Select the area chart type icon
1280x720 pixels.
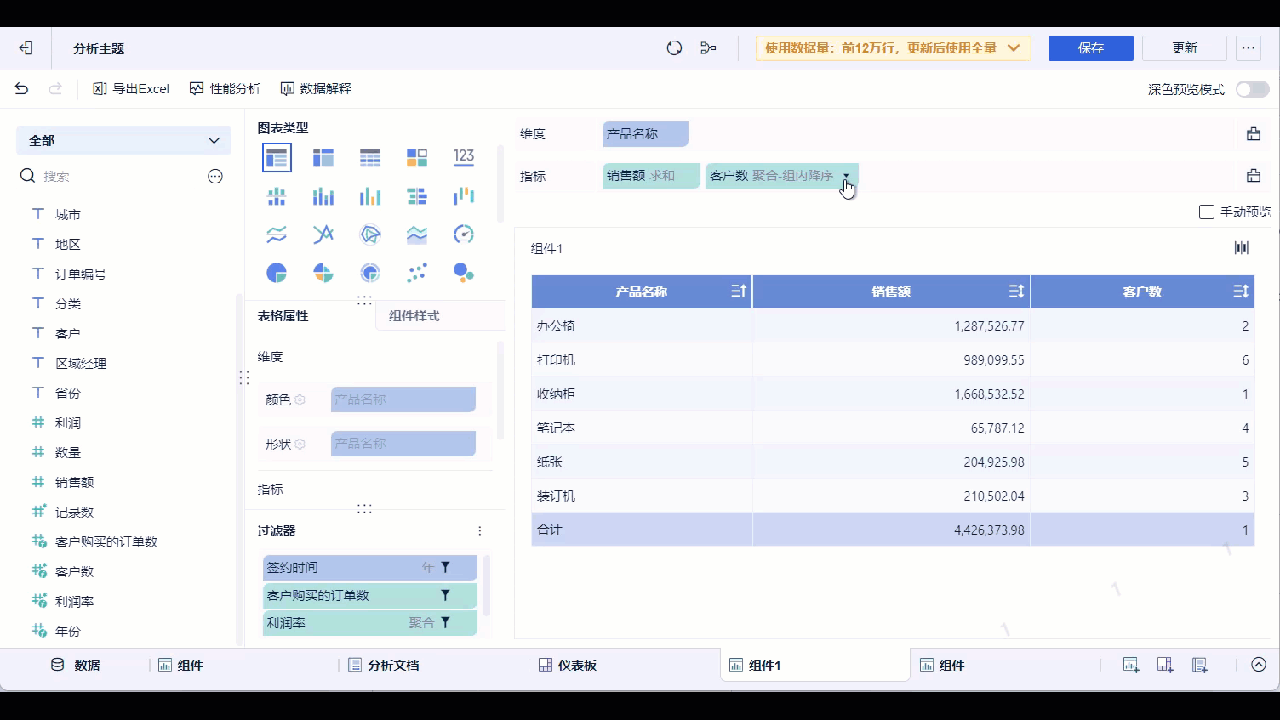tap(416, 234)
